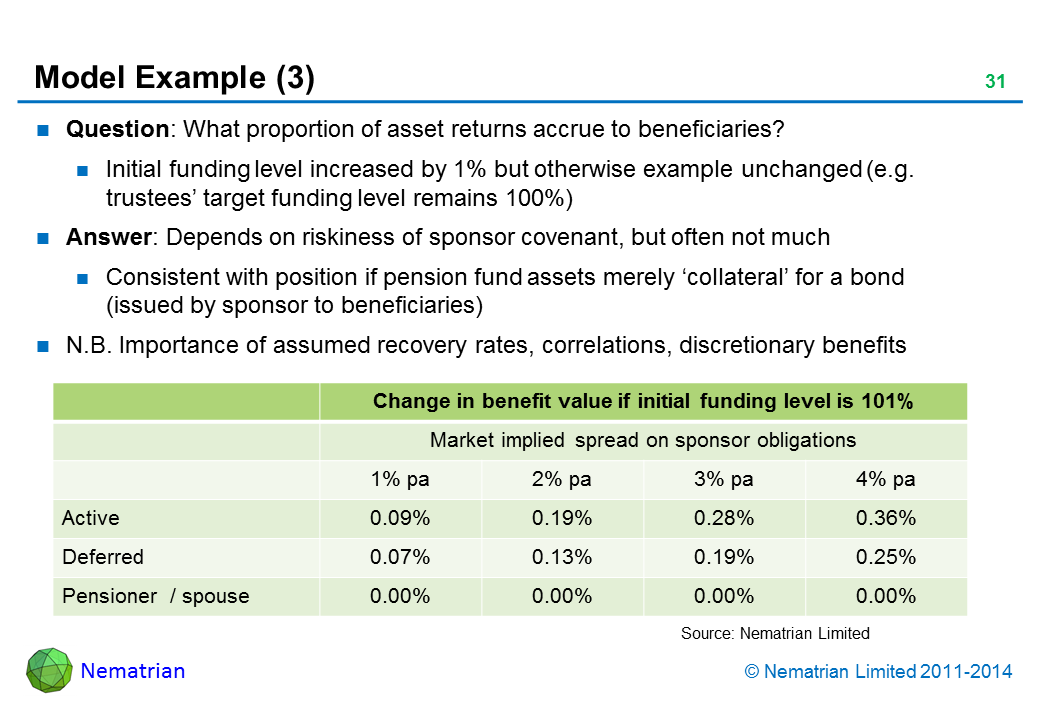
Task: Click the 0.13% cell in the Deferred row
Action: 562,557
